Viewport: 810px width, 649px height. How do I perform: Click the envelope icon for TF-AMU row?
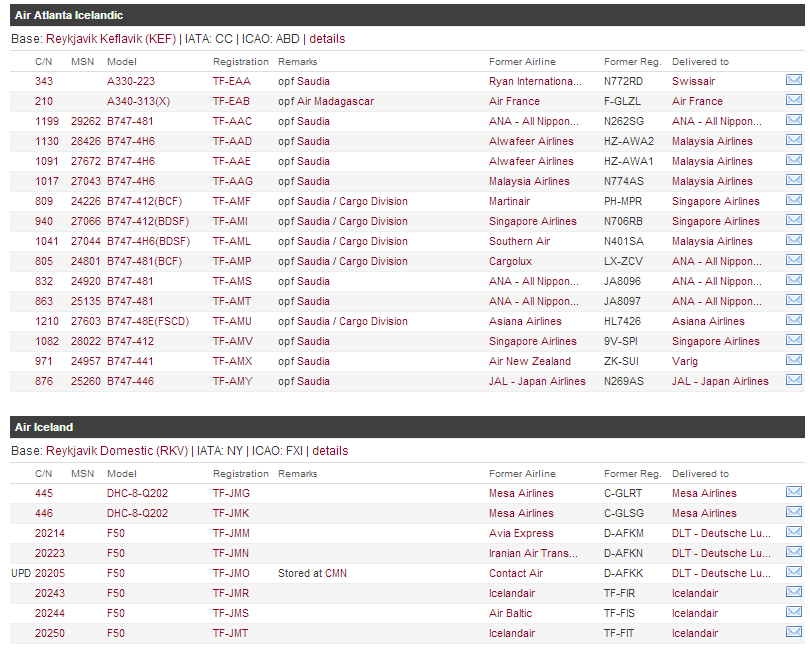(793, 320)
